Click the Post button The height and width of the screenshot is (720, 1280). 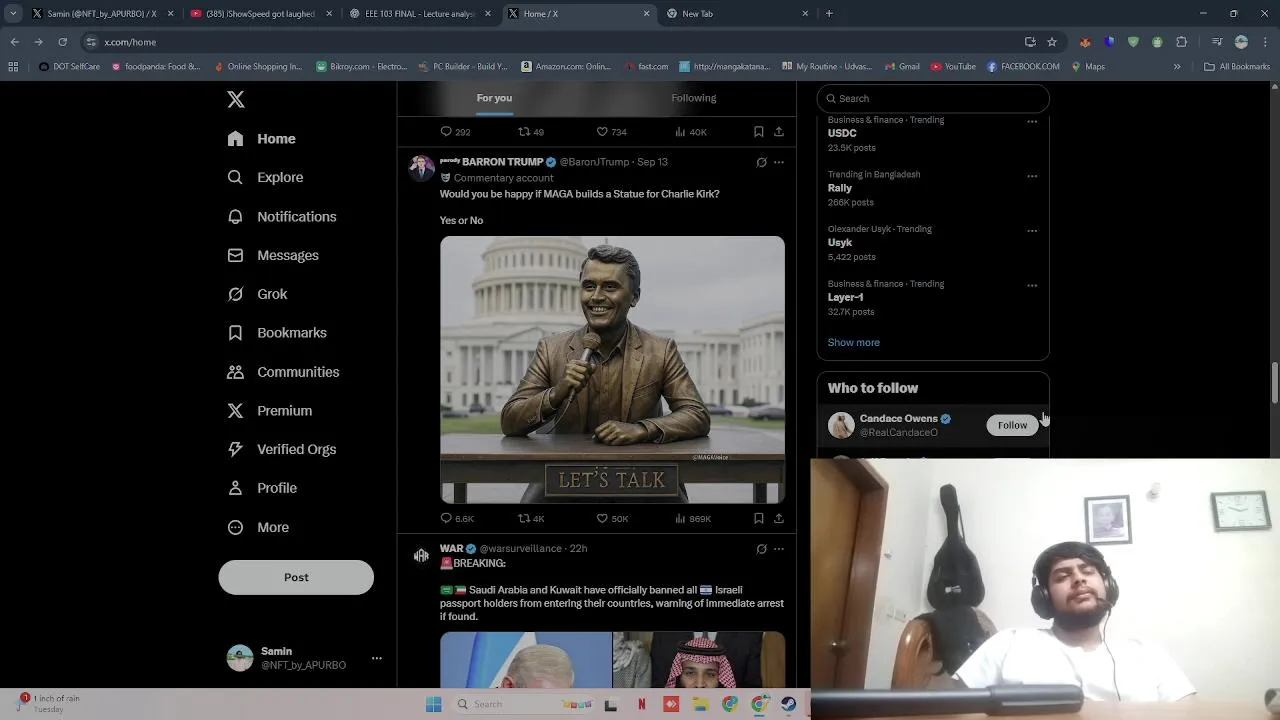coord(296,577)
